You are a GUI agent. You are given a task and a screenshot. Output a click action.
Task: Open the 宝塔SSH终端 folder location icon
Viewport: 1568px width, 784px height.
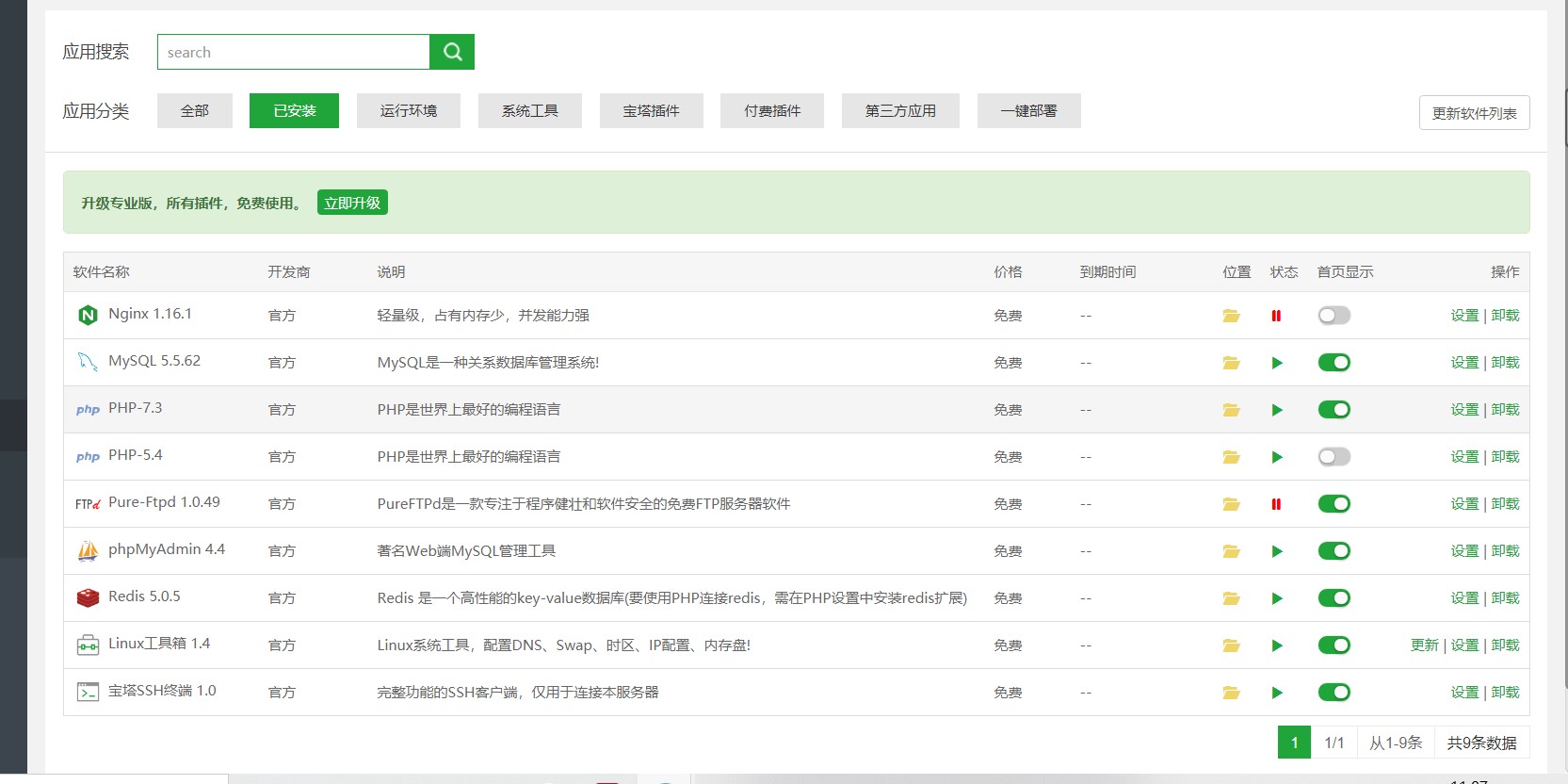[x=1231, y=693]
